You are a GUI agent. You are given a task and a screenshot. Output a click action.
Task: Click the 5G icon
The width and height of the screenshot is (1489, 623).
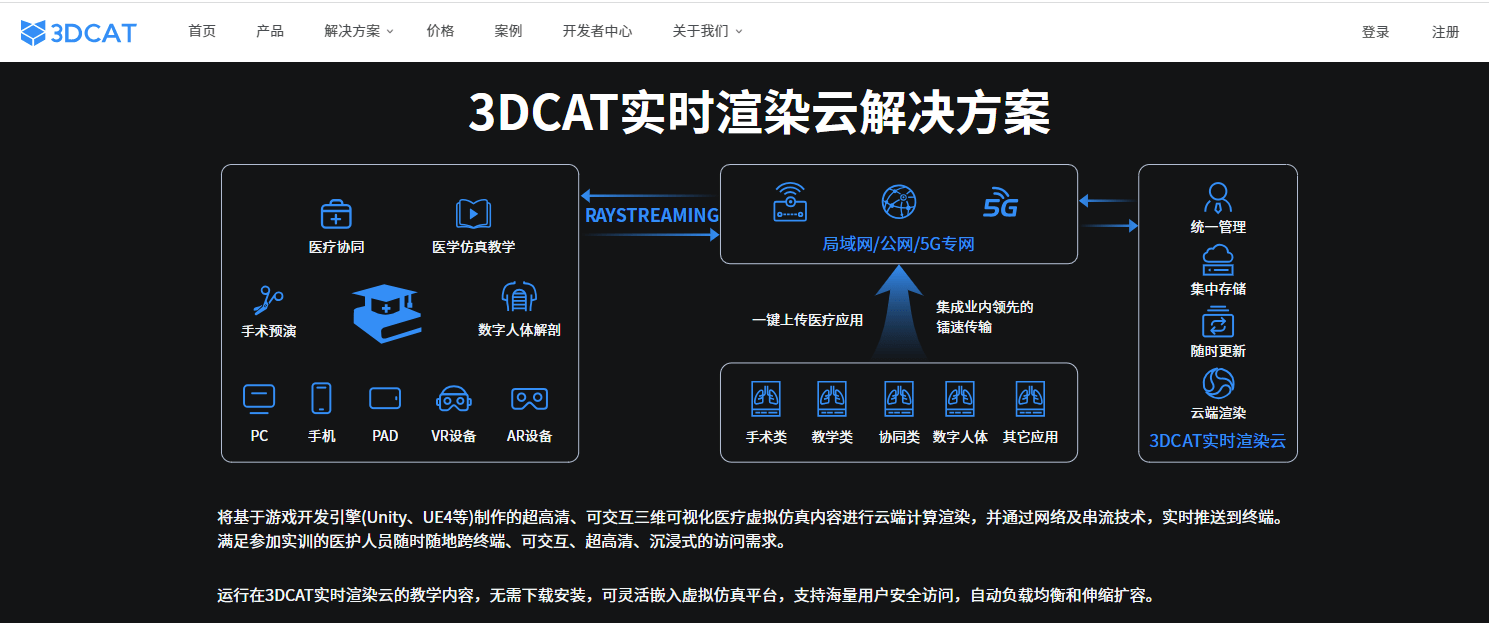[x=1000, y=203]
